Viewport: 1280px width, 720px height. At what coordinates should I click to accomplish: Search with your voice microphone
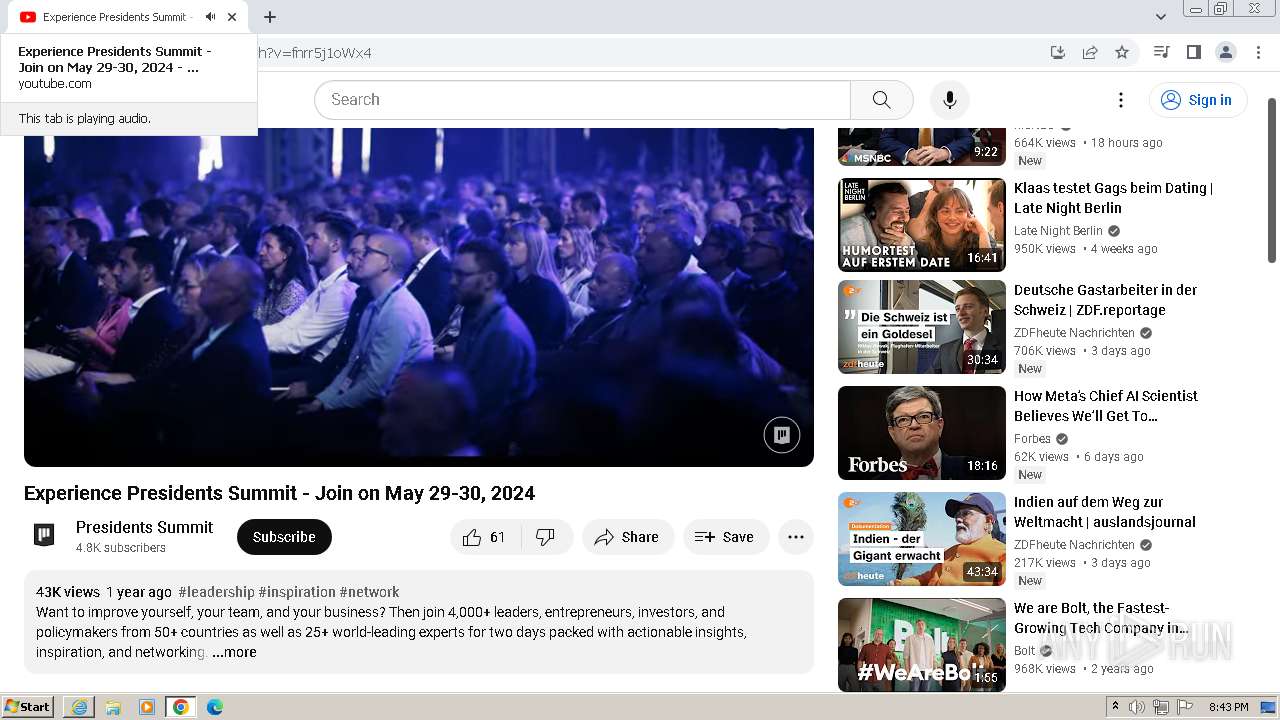(x=950, y=100)
